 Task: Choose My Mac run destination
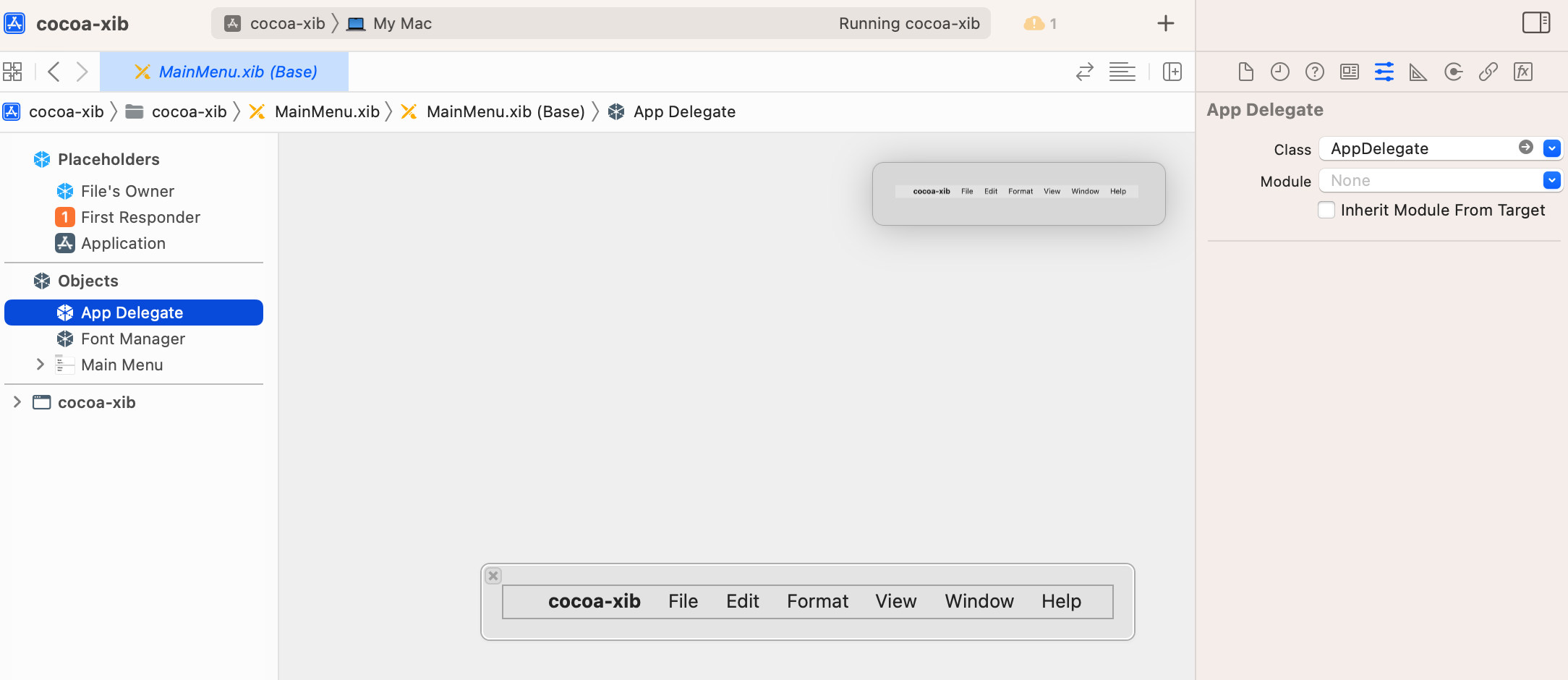click(389, 23)
